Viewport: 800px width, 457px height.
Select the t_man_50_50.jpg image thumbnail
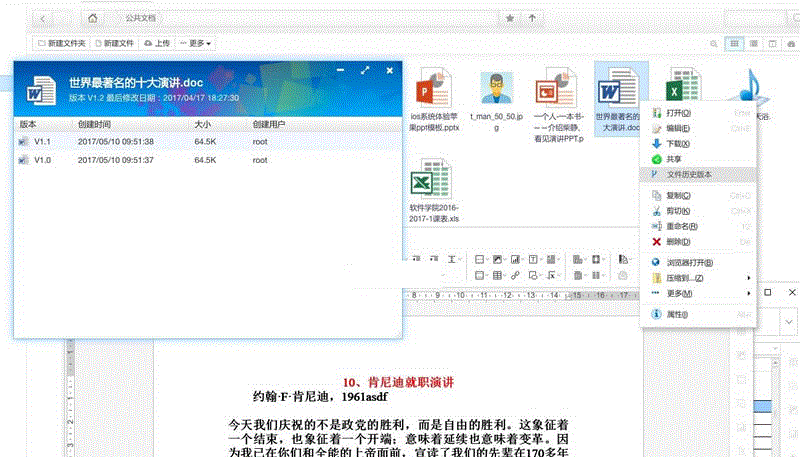click(x=496, y=92)
